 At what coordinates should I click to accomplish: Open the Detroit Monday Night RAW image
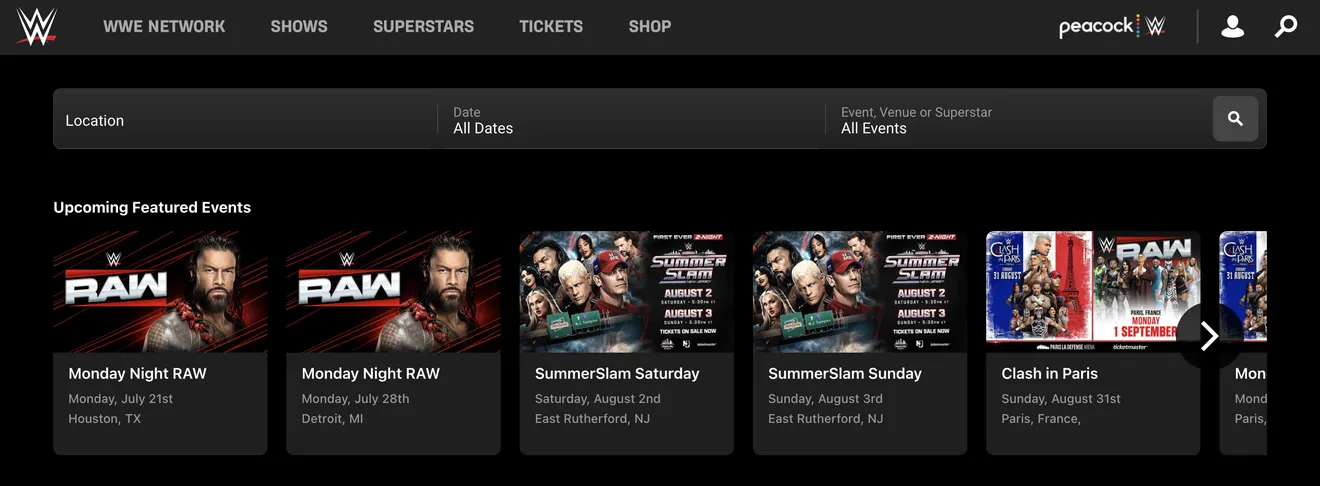393,292
